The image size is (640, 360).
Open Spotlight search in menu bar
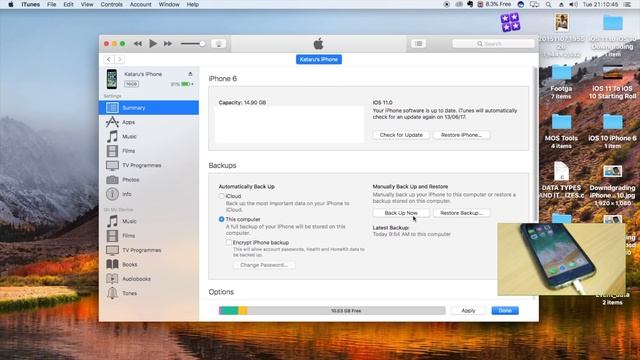tap(548, 4)
